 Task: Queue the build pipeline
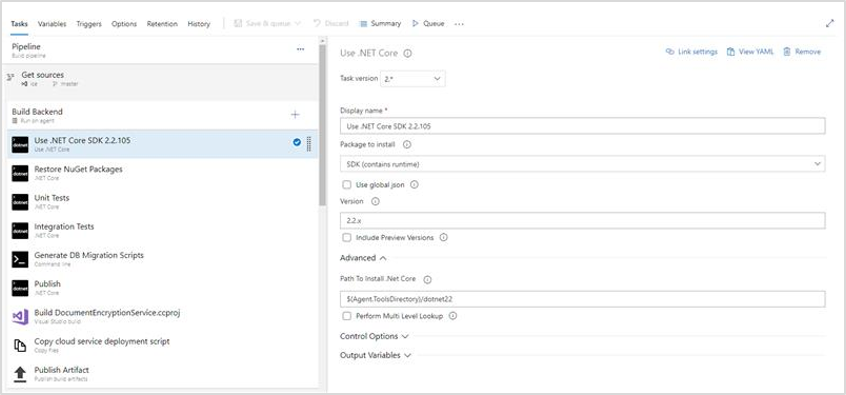[428, 24]
